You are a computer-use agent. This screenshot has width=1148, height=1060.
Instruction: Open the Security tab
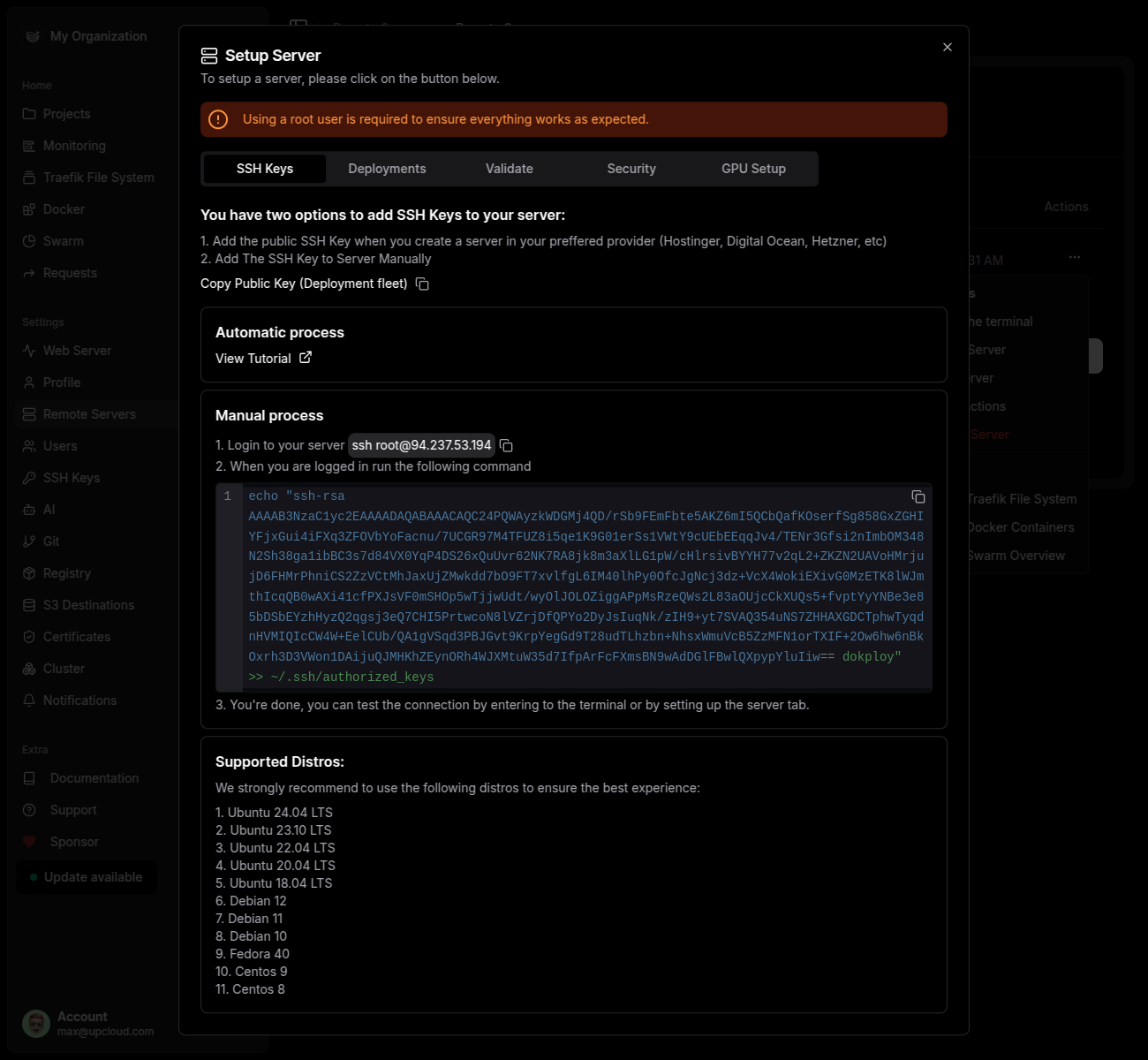tap(631, 169)
